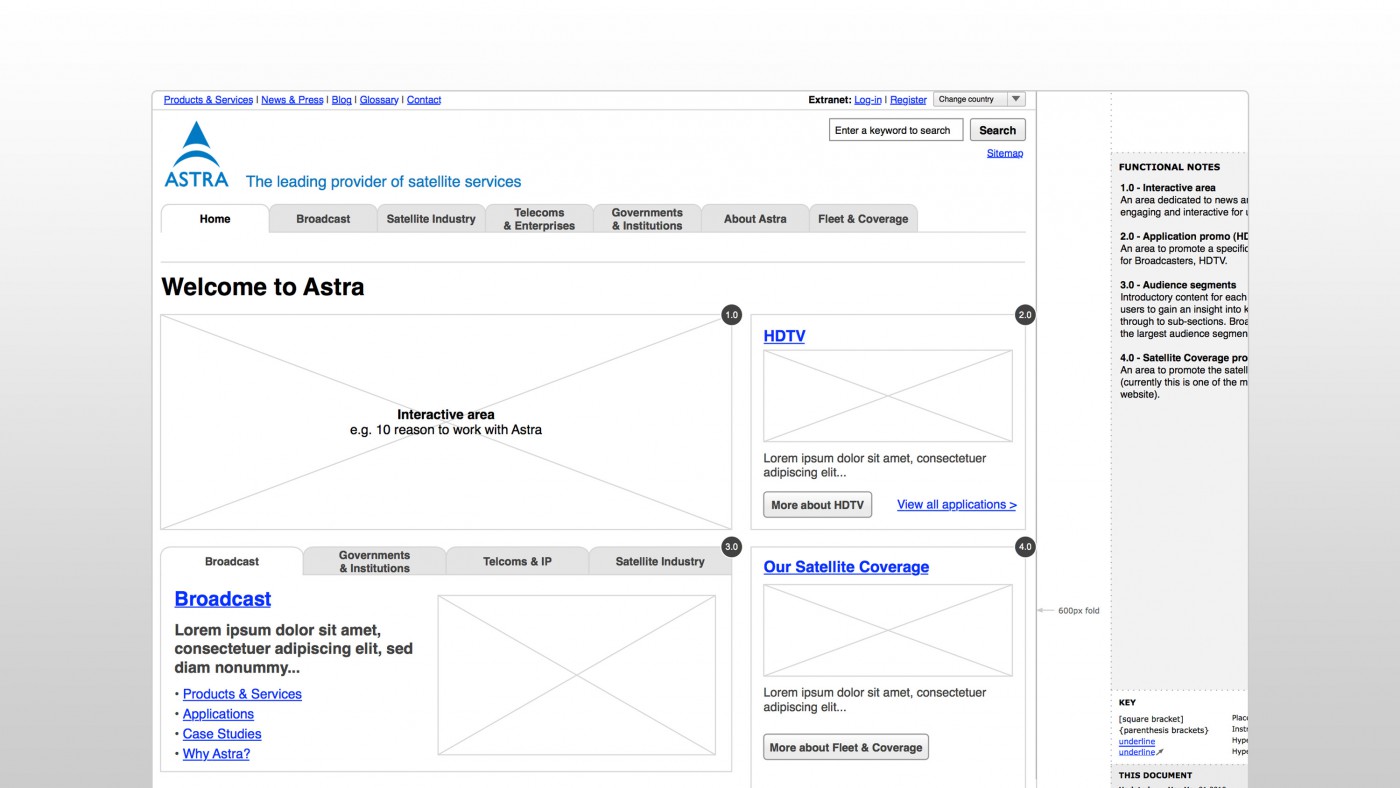Screen dimensions: 1400x788
Task: Click the More about Fleet & Coverage button
Action: point(846,747)
